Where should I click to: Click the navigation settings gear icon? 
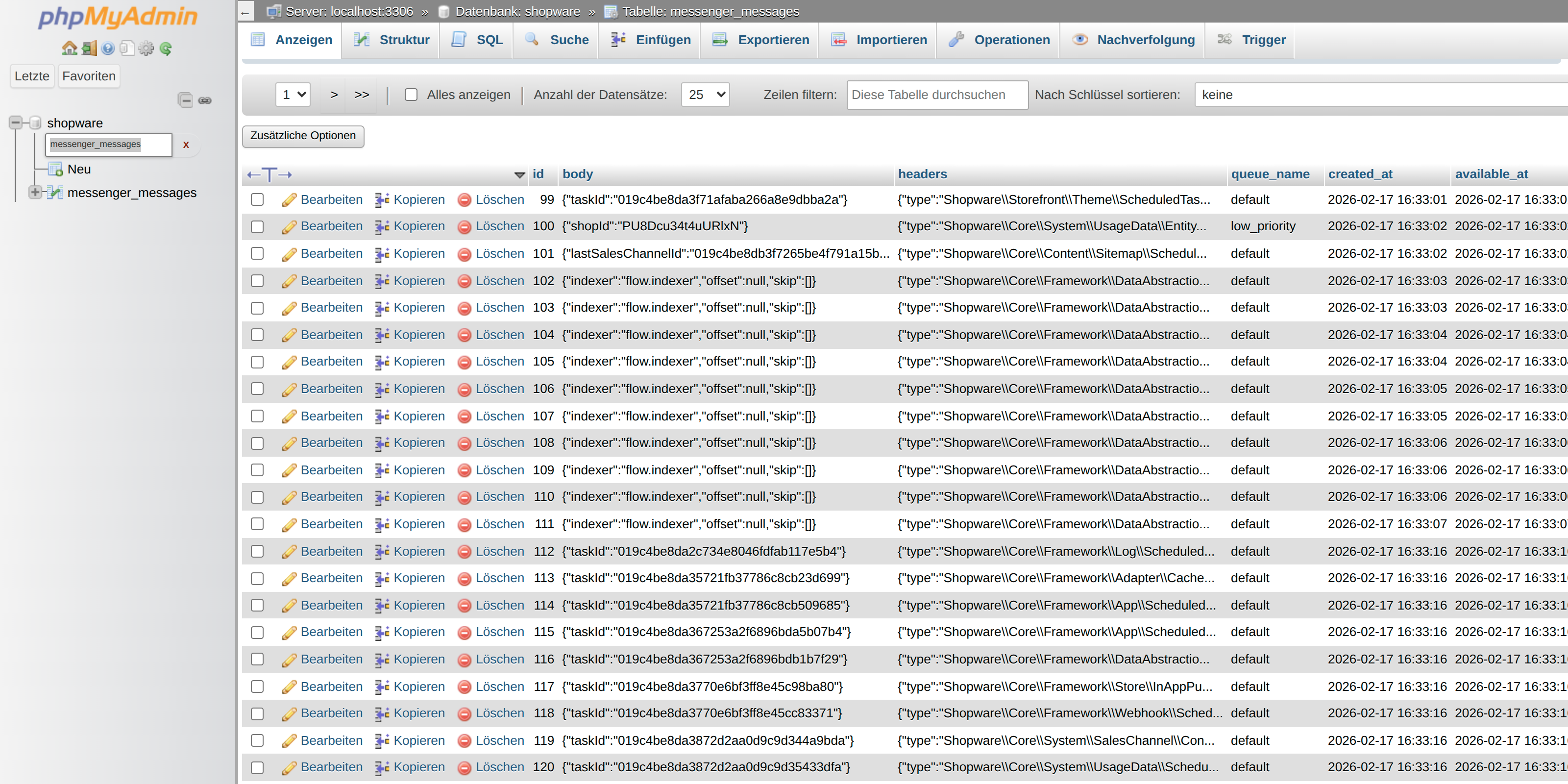pyautogui.click(x=146, y=49)
